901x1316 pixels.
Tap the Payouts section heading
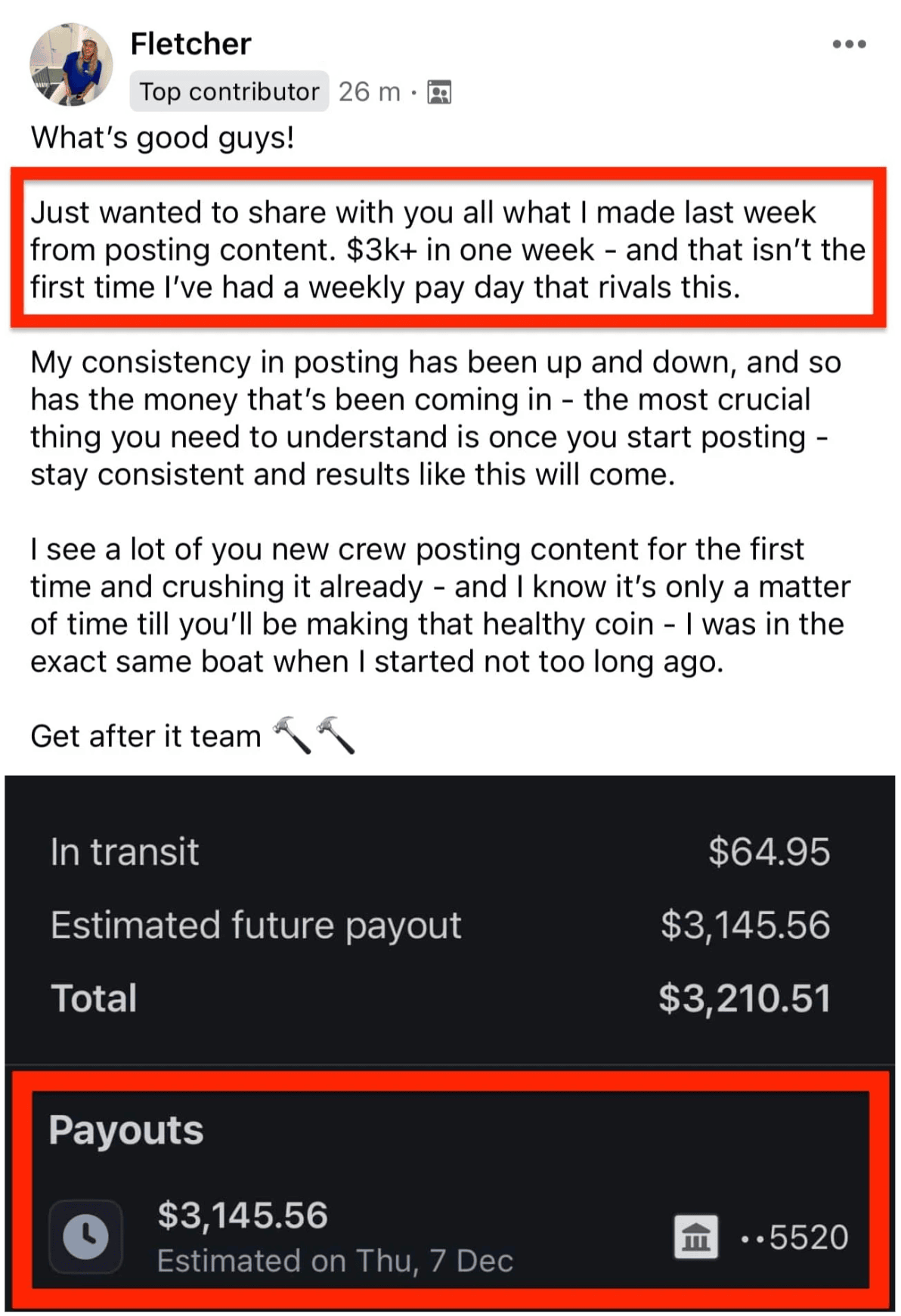pyautogui.click(x=126, y=1130)
